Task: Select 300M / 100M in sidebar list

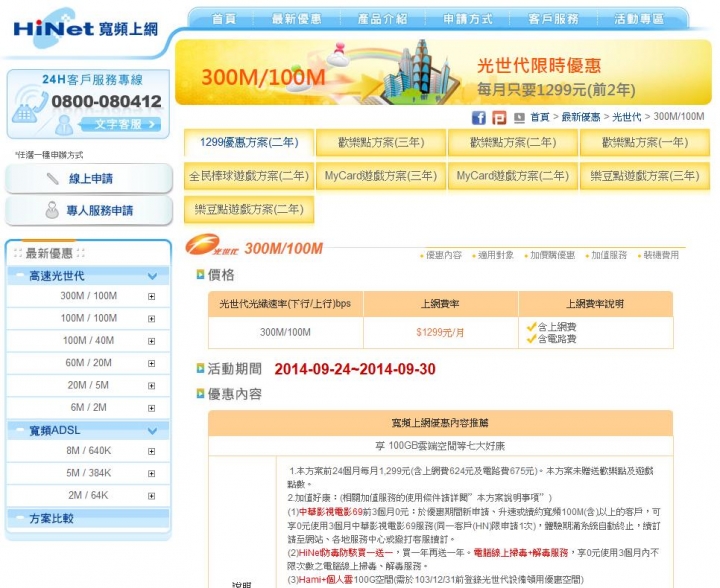Action: pyautogui.click(x=89, y=296)
